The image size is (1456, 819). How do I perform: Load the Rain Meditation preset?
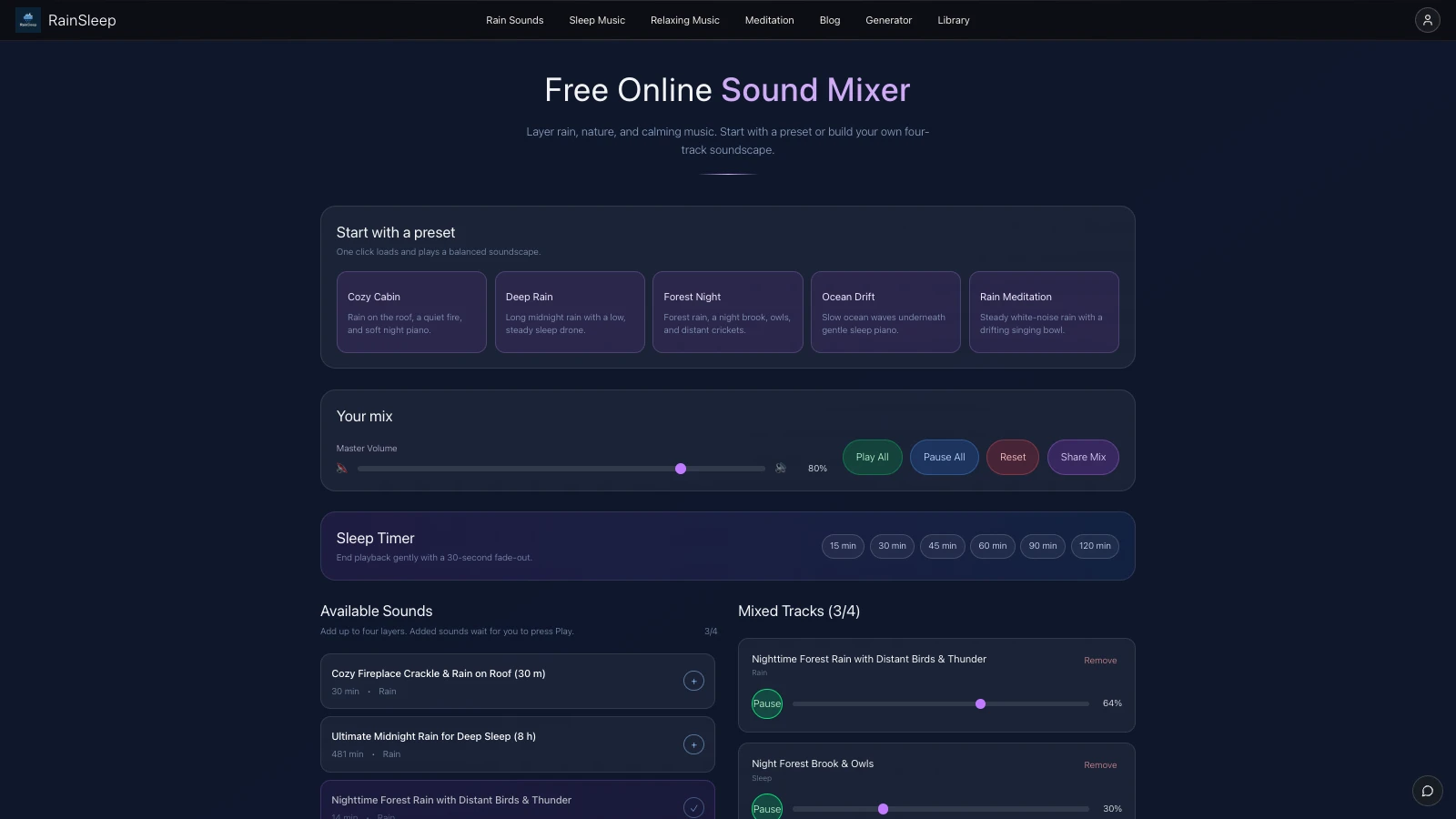(x=1044, y=312)
